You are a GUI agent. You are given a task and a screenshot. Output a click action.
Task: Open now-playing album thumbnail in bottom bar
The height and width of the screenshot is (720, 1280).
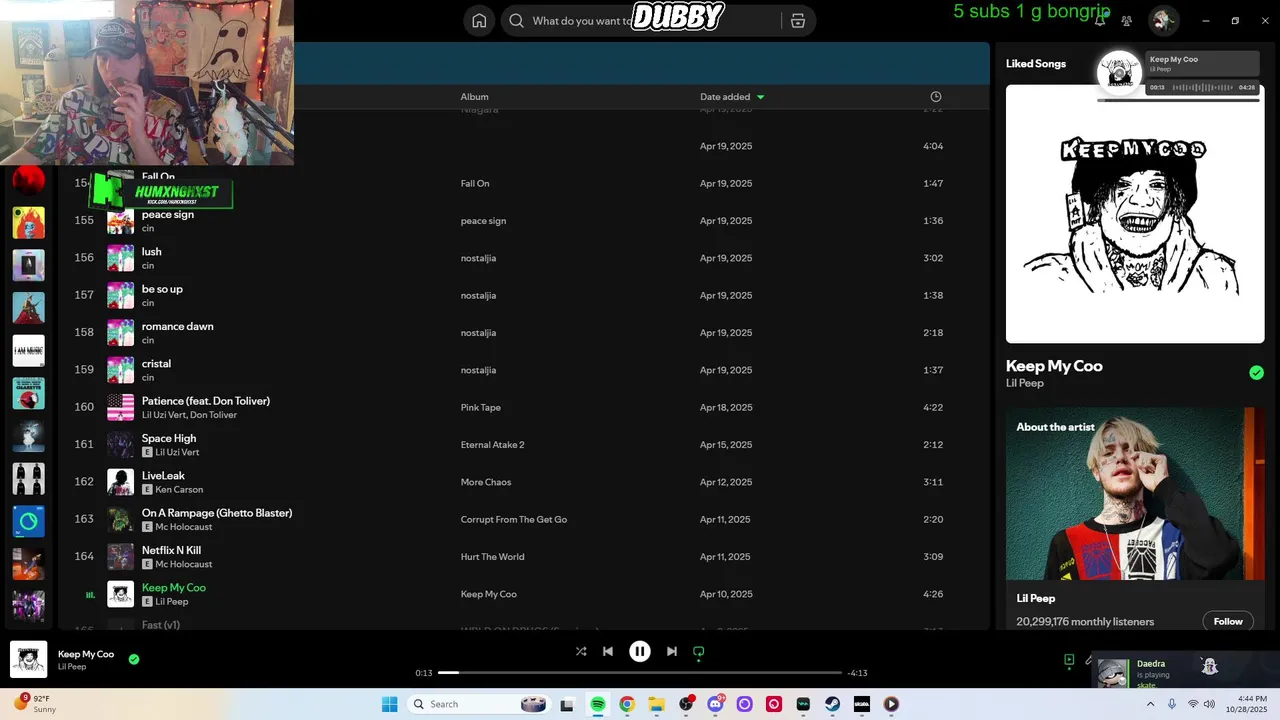[28, 660]
